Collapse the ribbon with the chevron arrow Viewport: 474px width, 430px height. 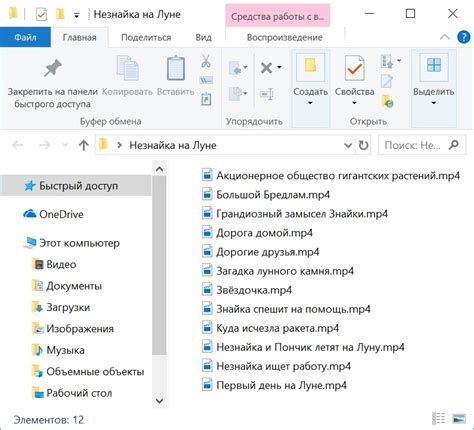[x=444, y=37]
